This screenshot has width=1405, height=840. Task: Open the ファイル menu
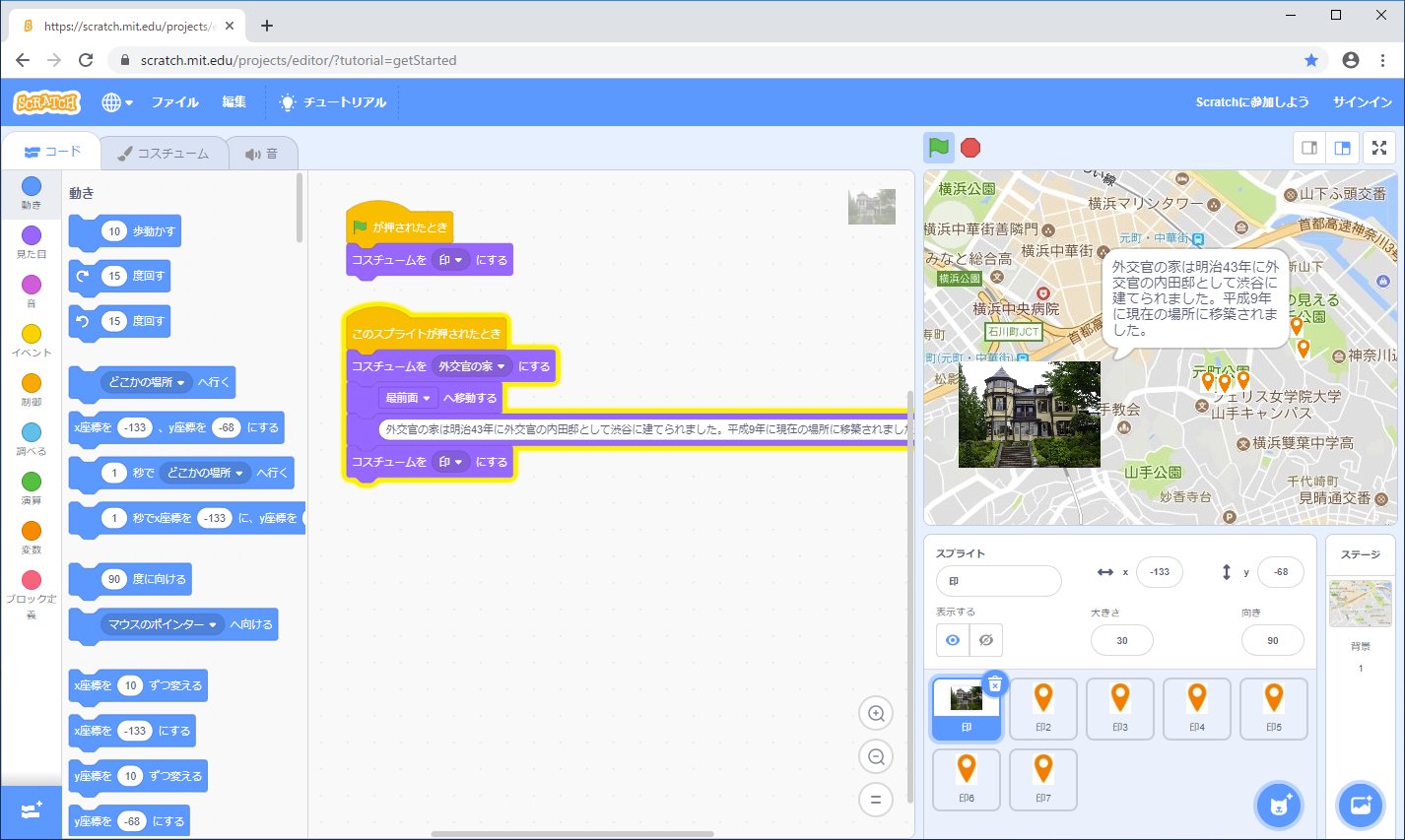click(174, 102)
